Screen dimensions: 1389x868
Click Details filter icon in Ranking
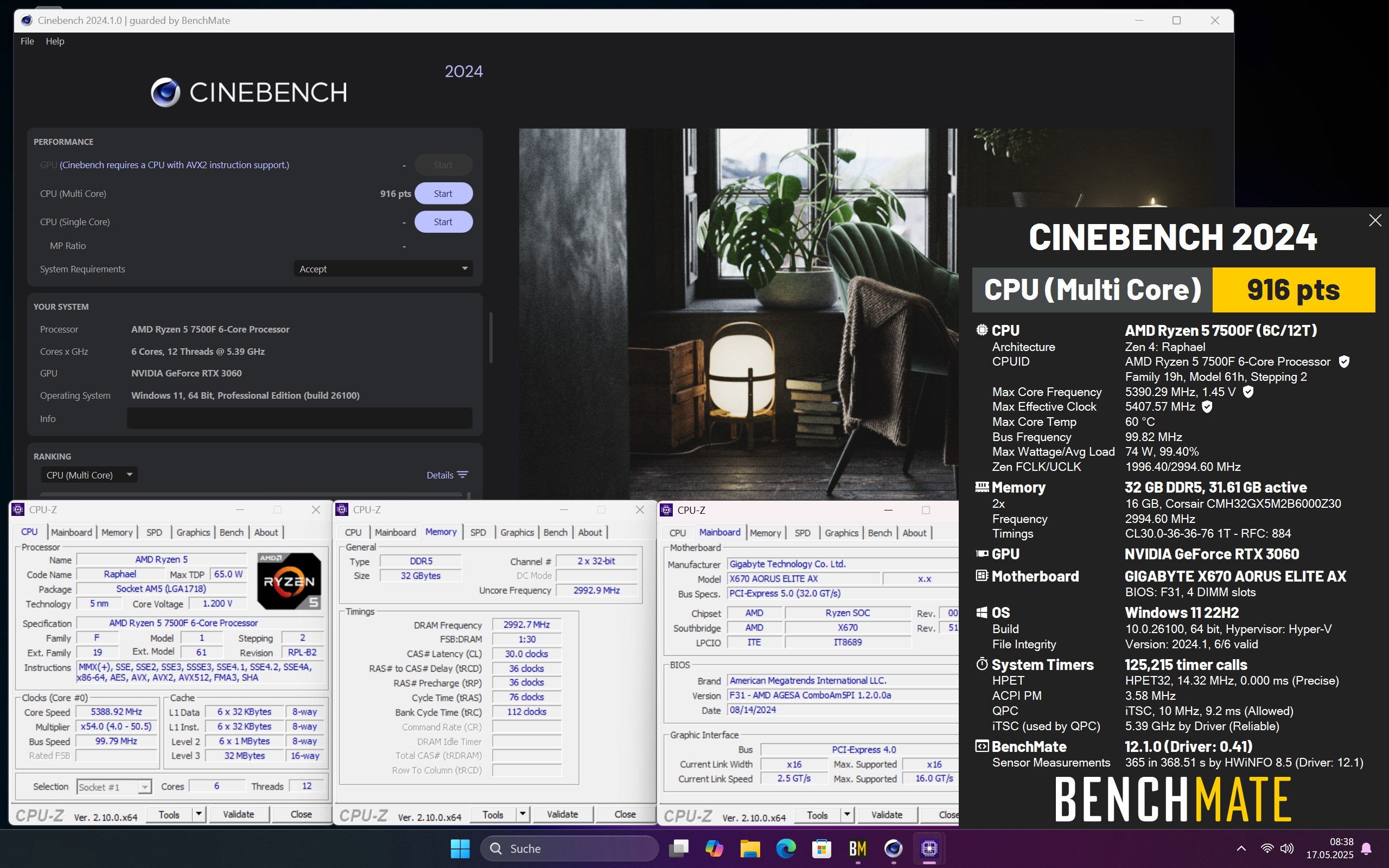click(463, 475)
